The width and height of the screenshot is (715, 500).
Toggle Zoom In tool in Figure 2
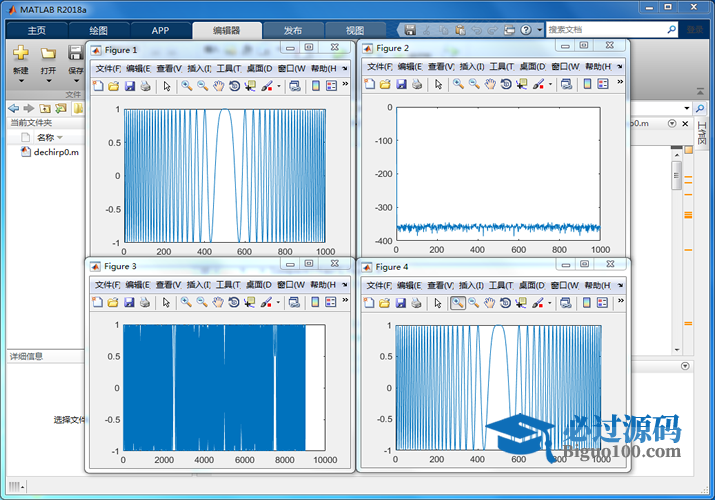pos(458,84)
